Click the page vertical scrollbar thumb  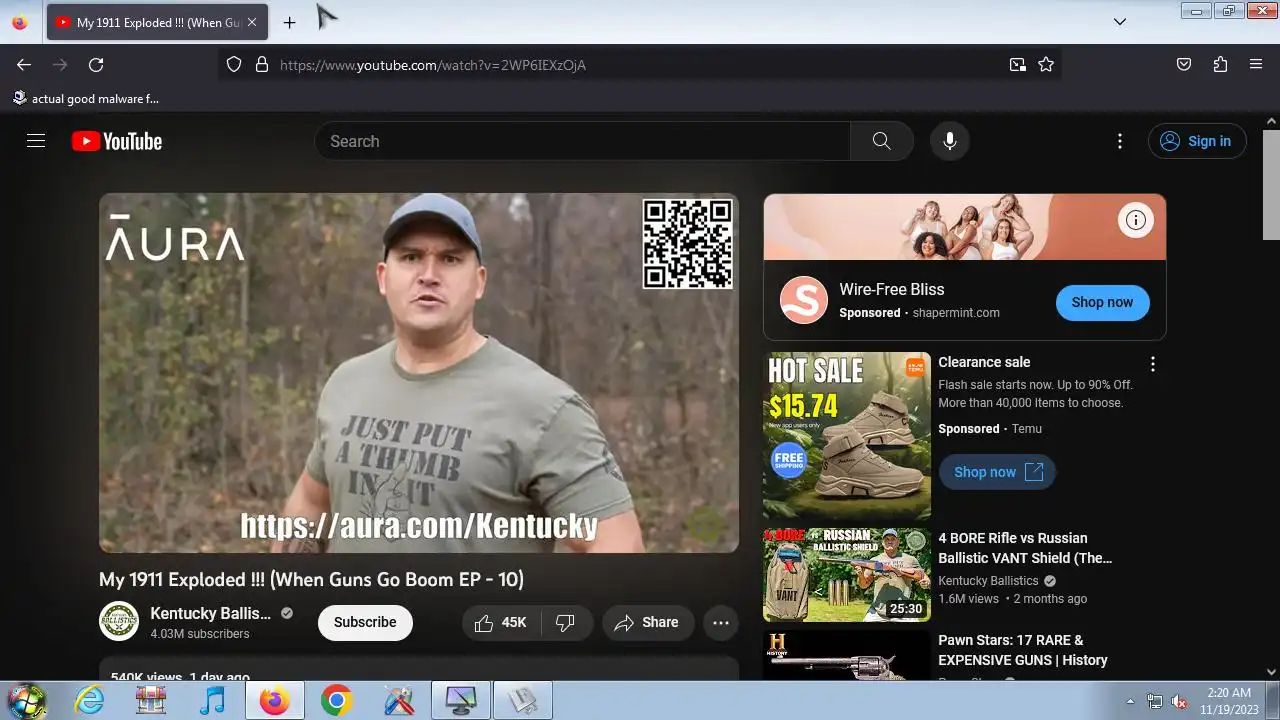(x=1271, y=185)
